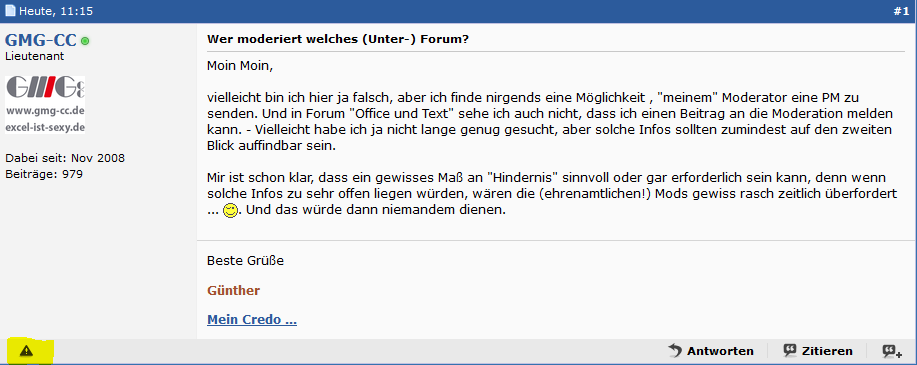Click the green online status dot by GMG-CC

85,41
